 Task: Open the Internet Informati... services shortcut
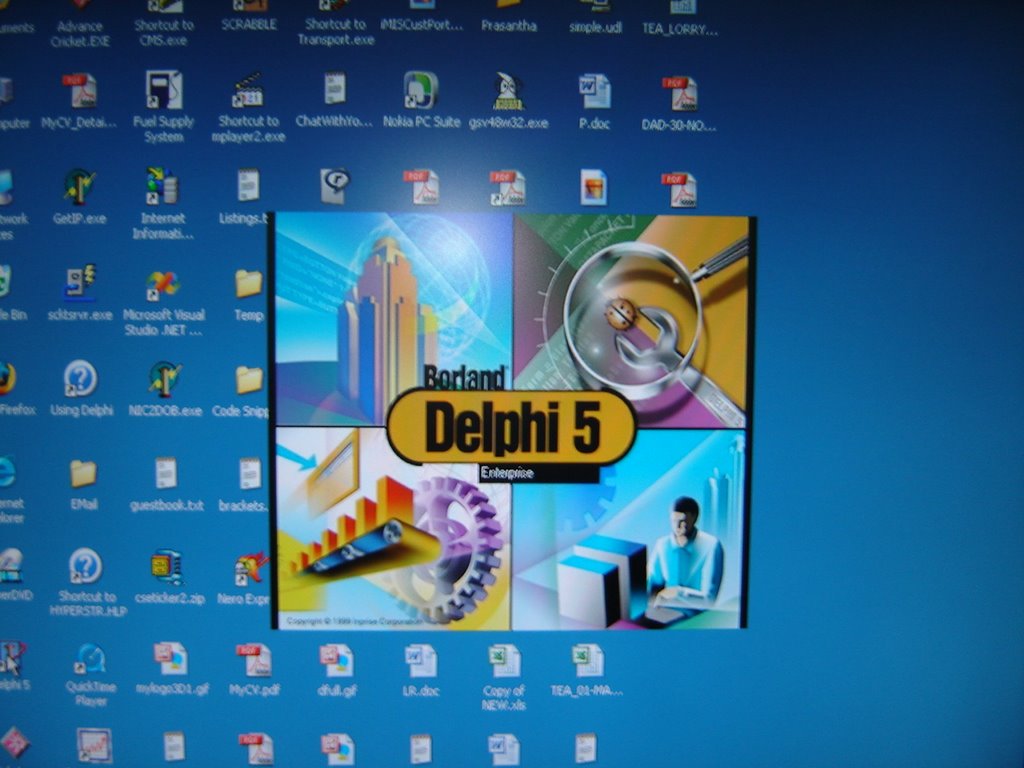coord(163,186)
